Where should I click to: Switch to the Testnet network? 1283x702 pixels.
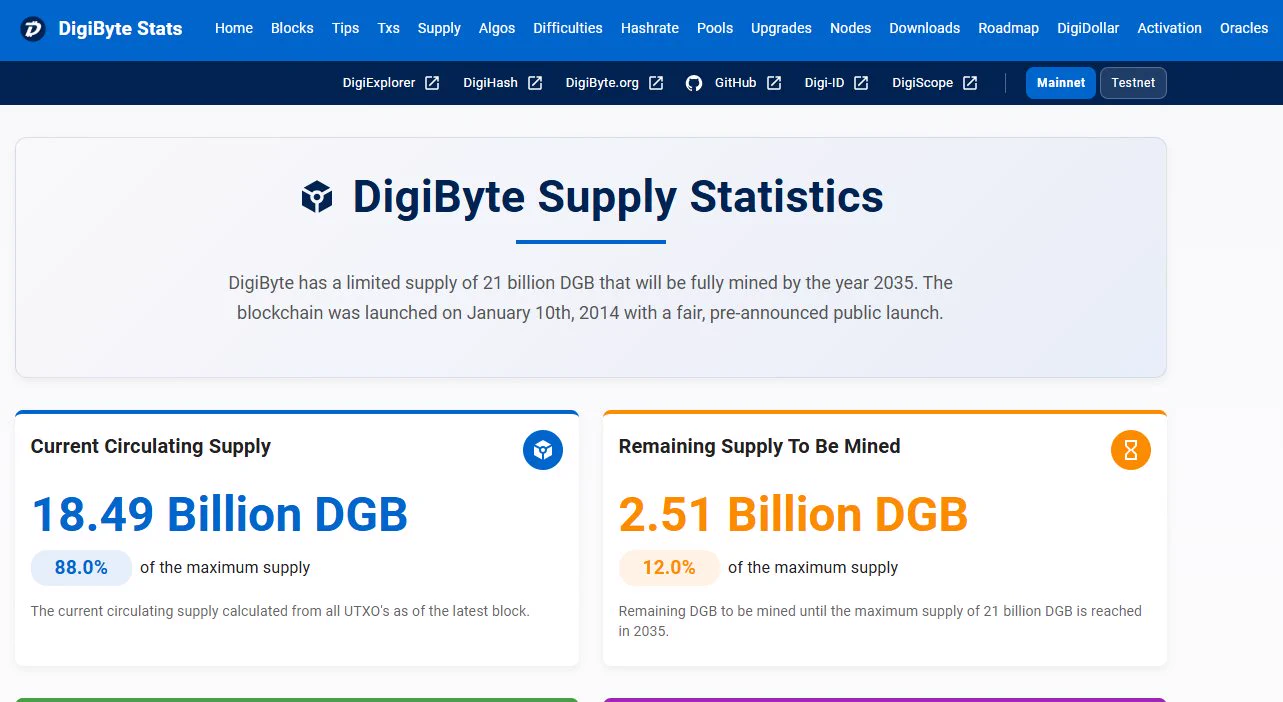click(x=1133, y=83)
